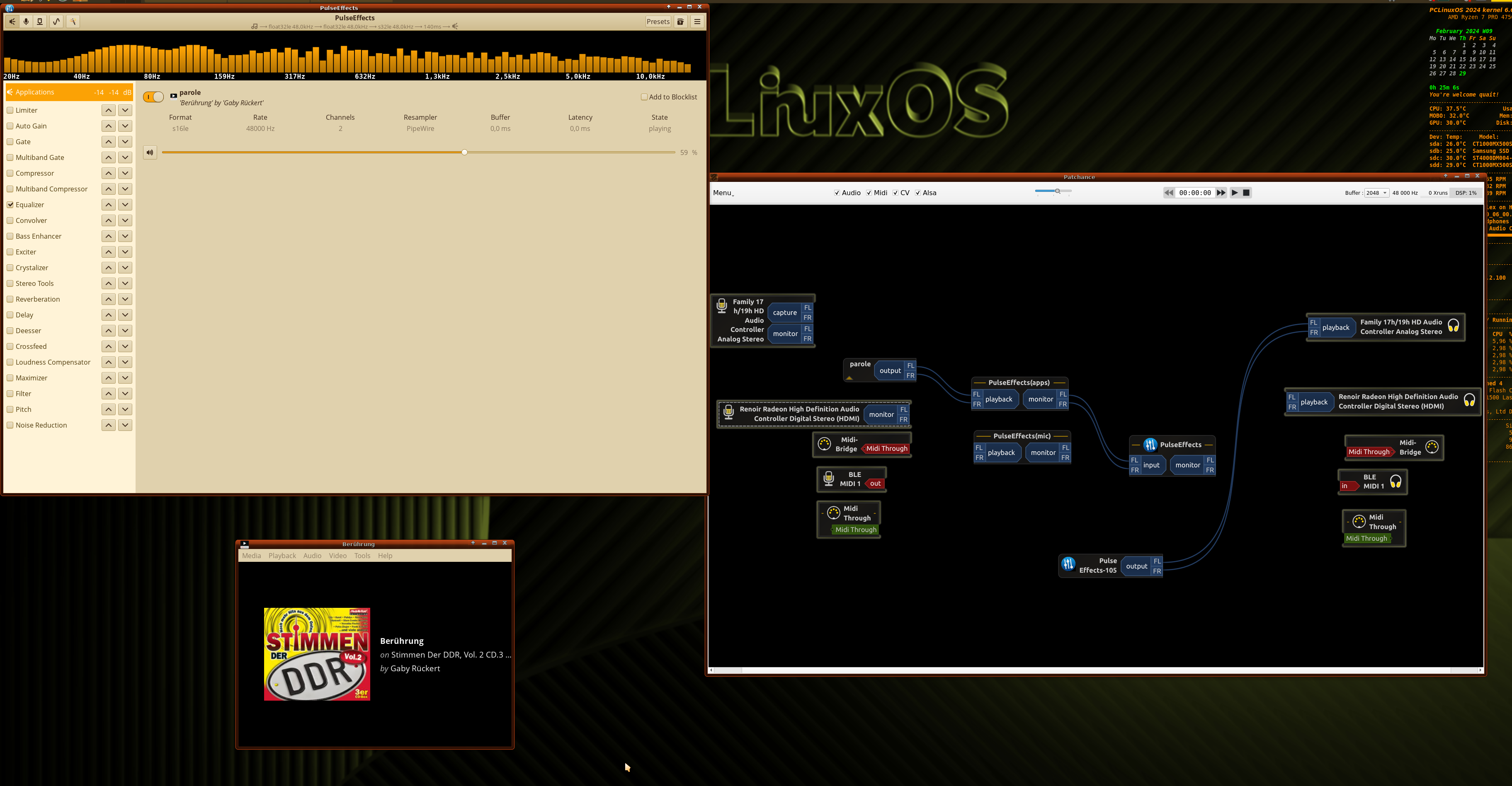Screen dimensions: 1512x786
Task: Adjust the parole volume slider at 59%
Action: coord(464,152)
